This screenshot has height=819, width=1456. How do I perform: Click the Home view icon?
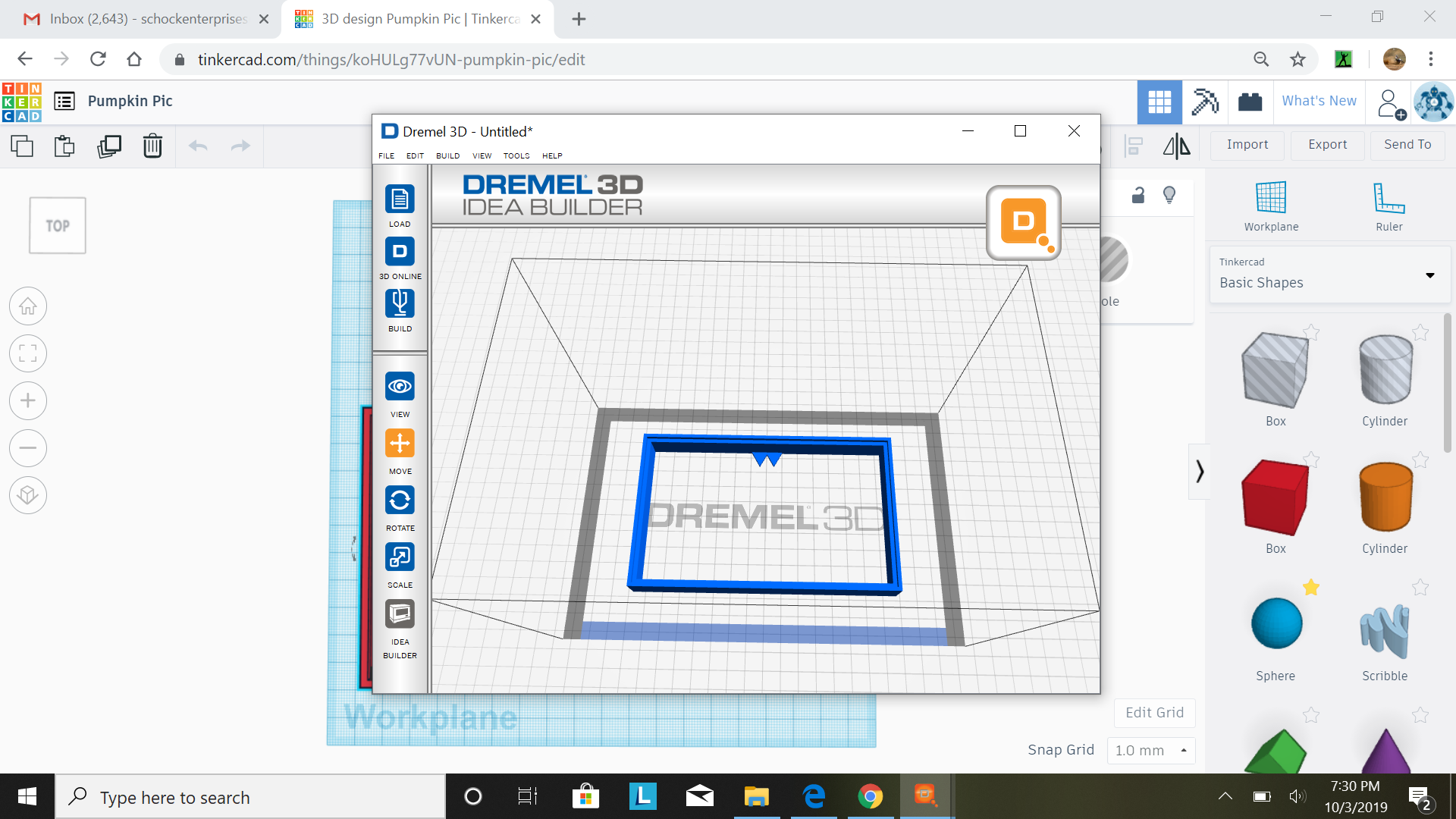click(28, 306)
